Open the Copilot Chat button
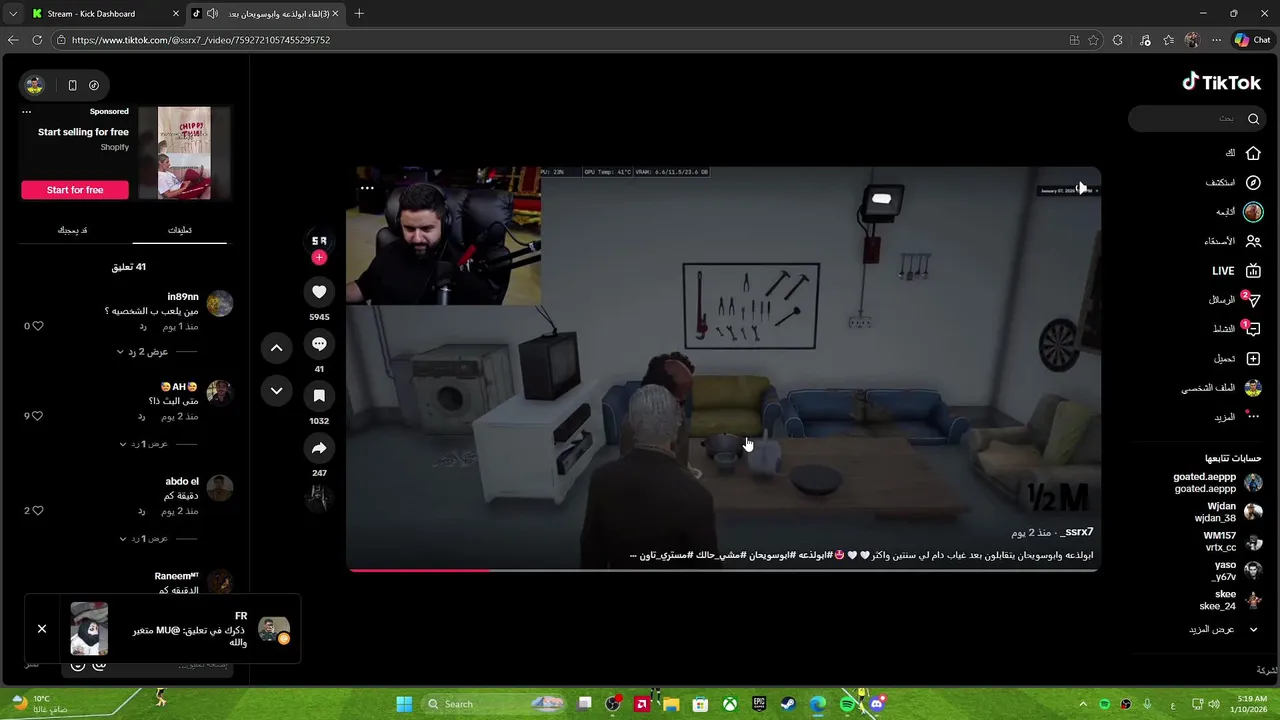The width and height of the screenshot is (1280, 720). pyautogui.click(x=1252, y=40)
